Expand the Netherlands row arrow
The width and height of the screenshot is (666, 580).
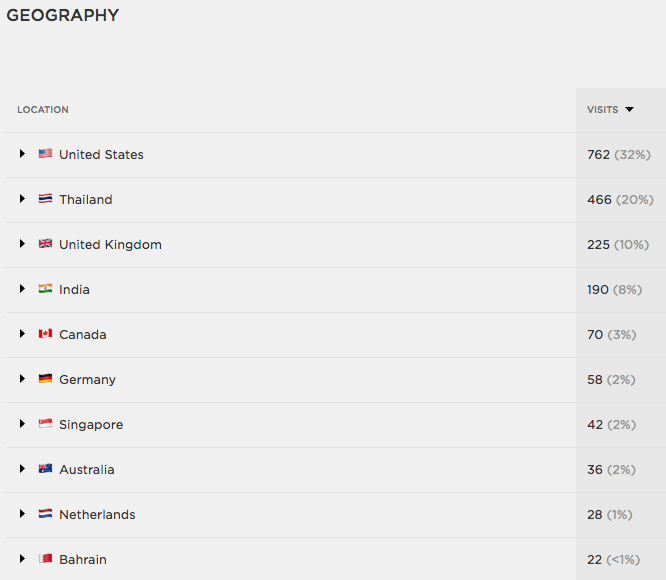coord(22,513)
